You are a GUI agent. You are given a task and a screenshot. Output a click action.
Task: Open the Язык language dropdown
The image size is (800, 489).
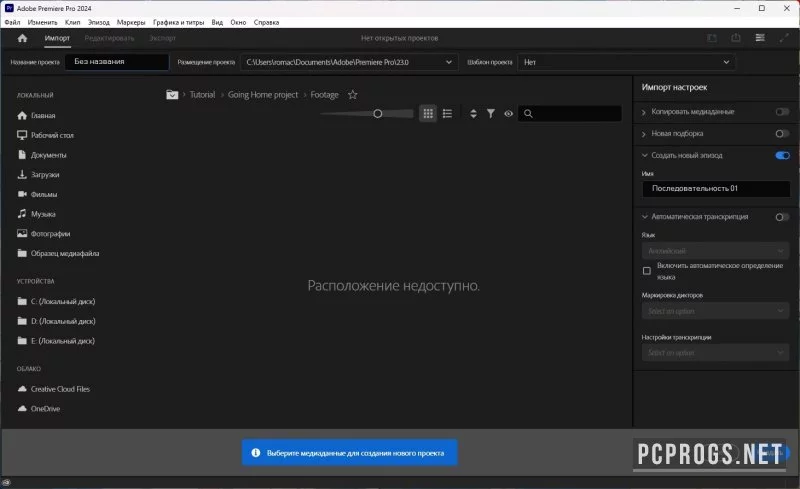(715, 251)
